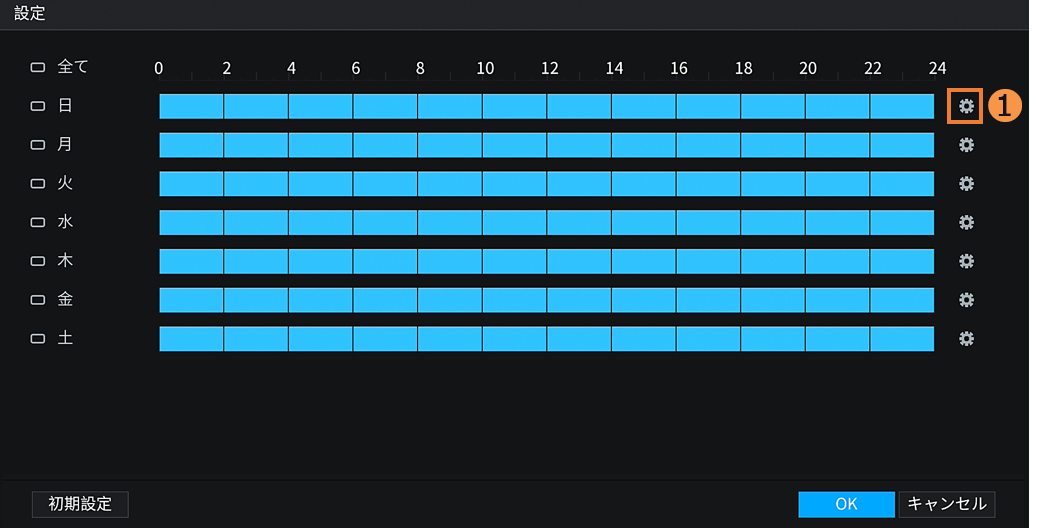Enable the 土 (Saturday) checkbox
Image resolution: width=1047 pixels, height=528 pixels.
point(38,339)
